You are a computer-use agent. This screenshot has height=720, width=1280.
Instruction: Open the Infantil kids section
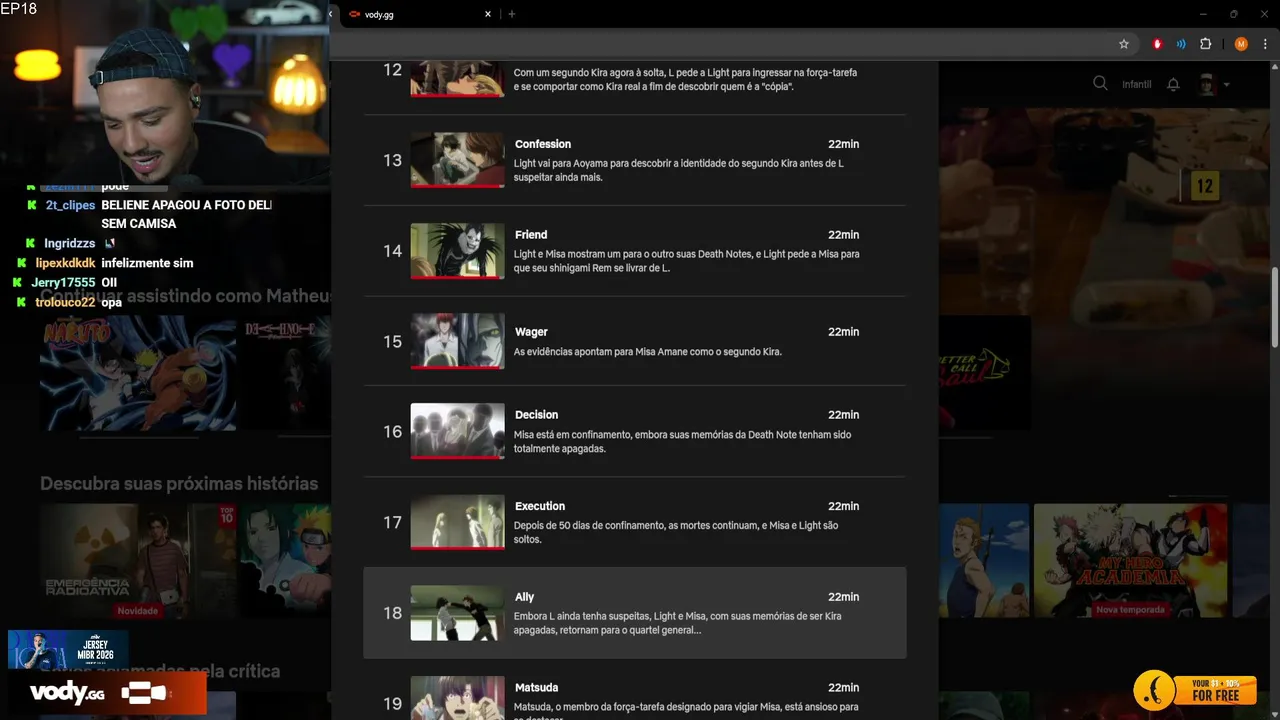1137,85
